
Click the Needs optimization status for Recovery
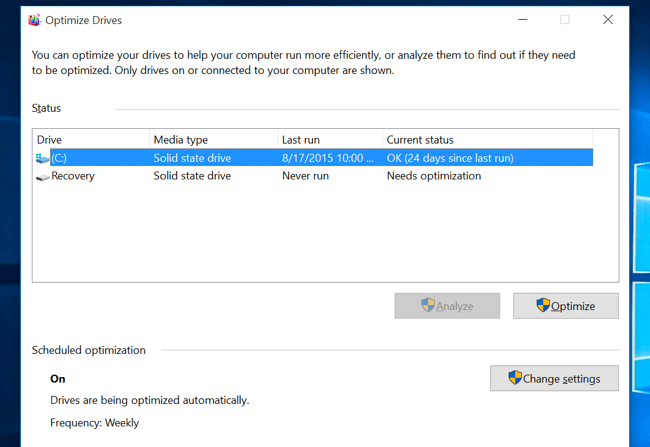[x=433, y=176]
